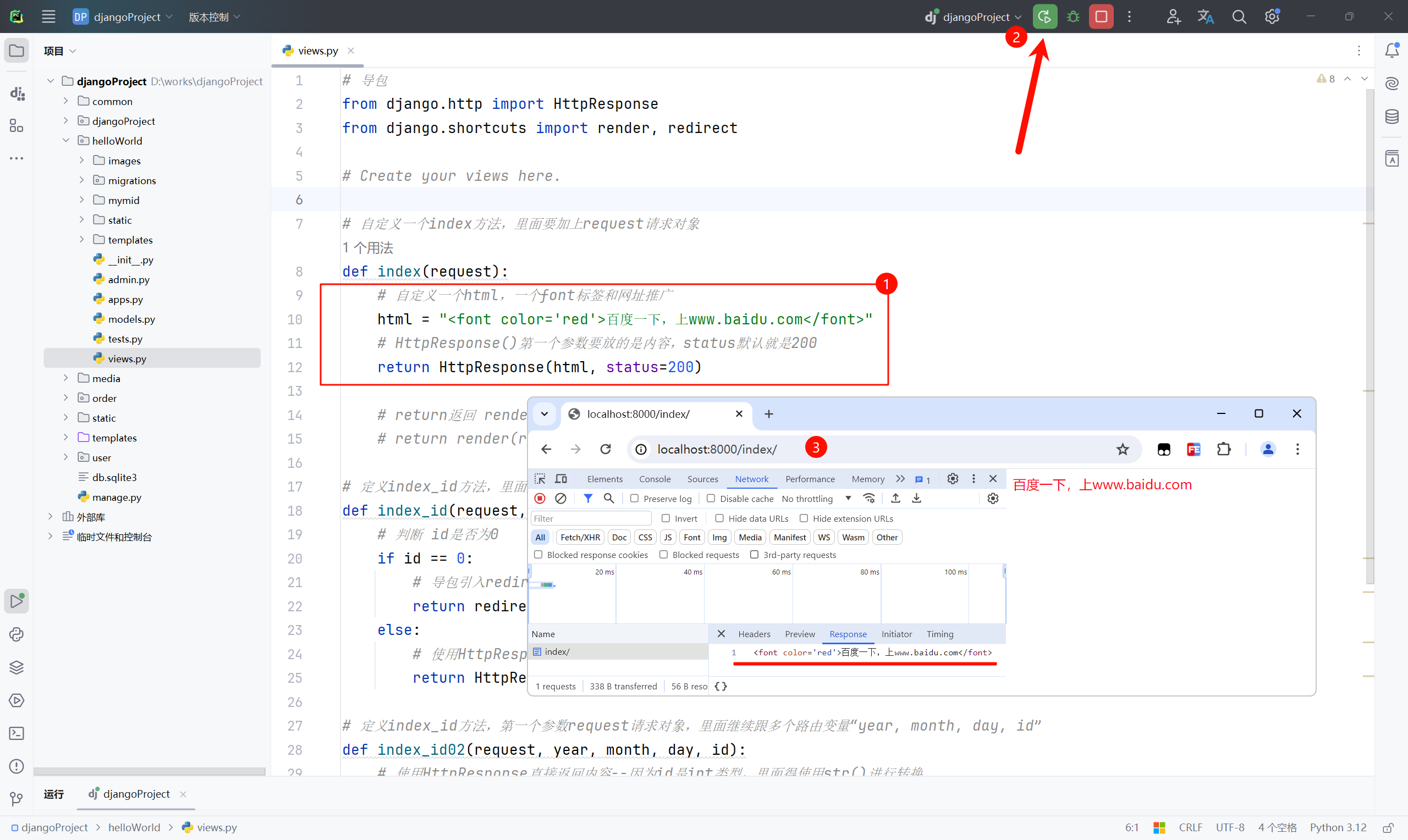Stop recording the network log
The height and width of the screenshot is (840, 1408).
[540, 498]
